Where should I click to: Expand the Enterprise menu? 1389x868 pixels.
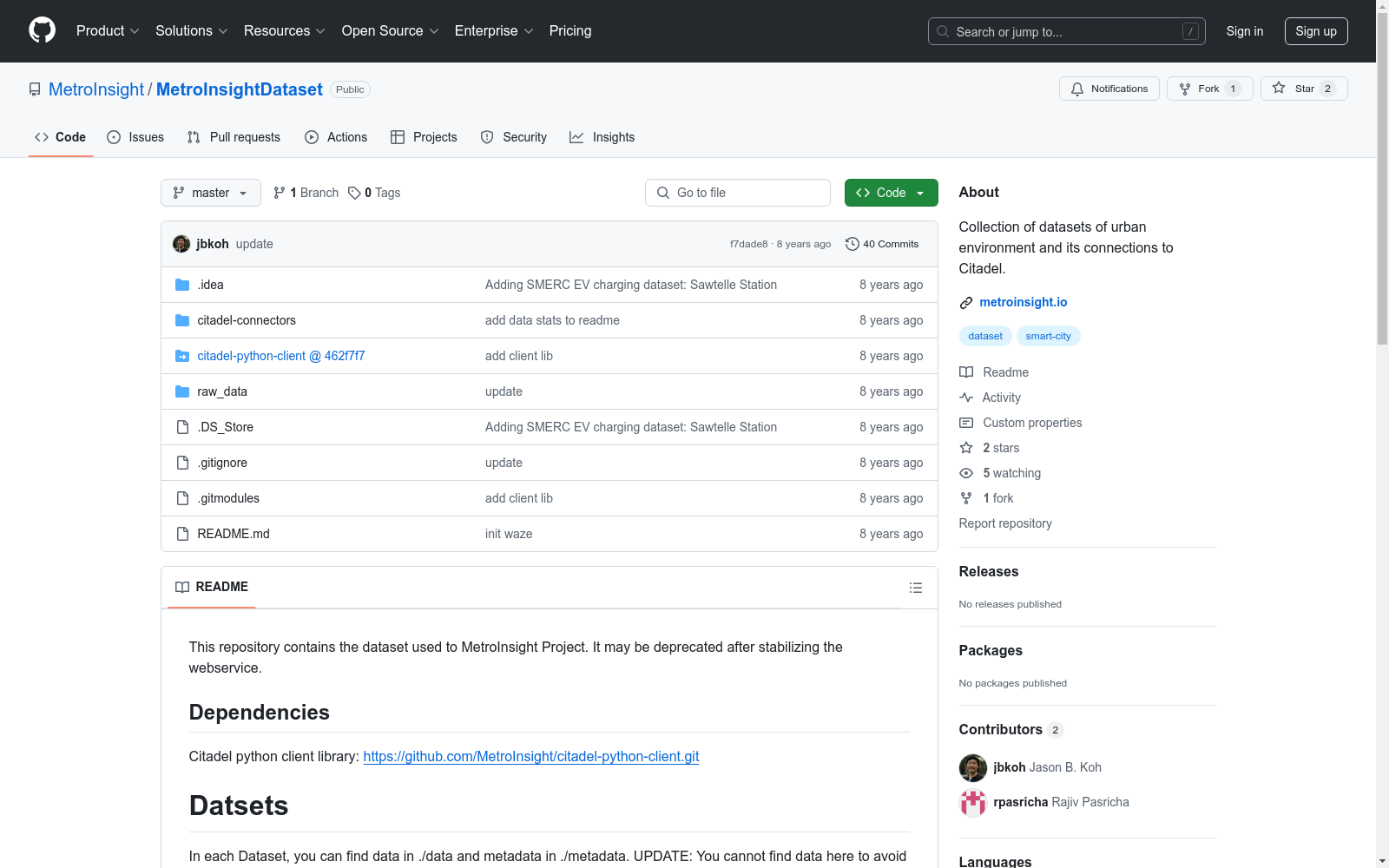[495, 30]
